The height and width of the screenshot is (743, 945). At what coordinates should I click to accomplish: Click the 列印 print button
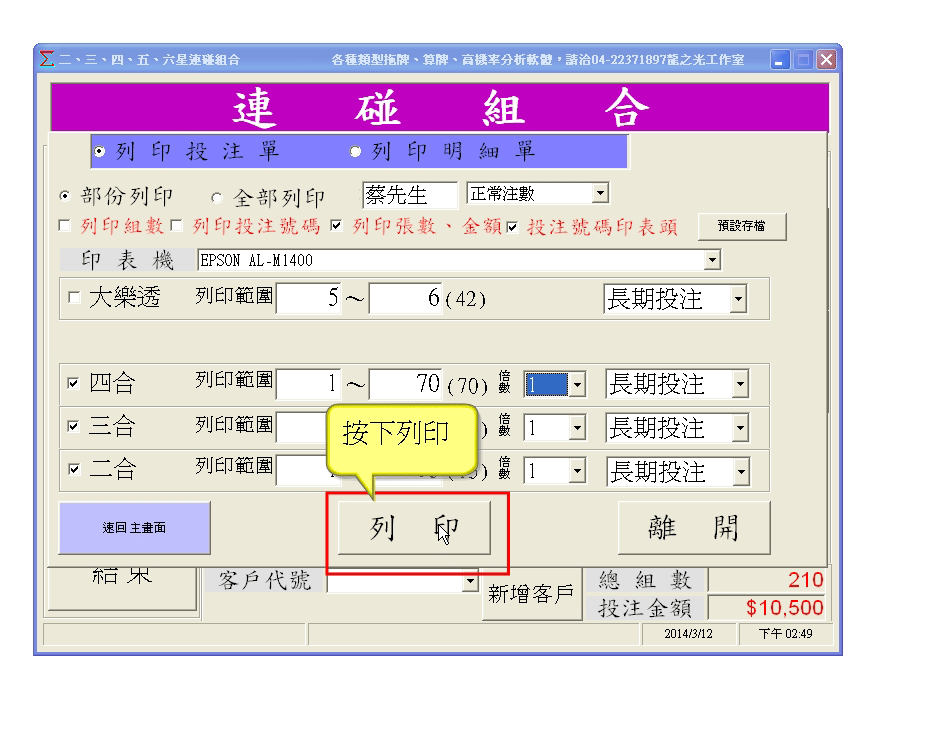tap(413, 528)
